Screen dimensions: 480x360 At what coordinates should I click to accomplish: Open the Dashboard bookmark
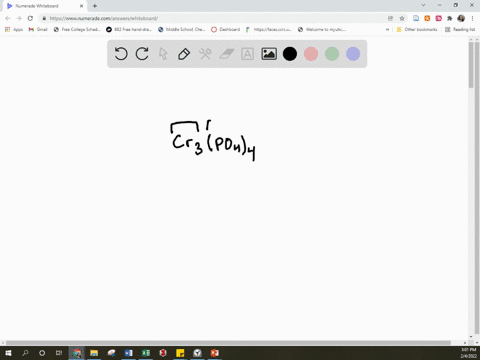[226, 29]
